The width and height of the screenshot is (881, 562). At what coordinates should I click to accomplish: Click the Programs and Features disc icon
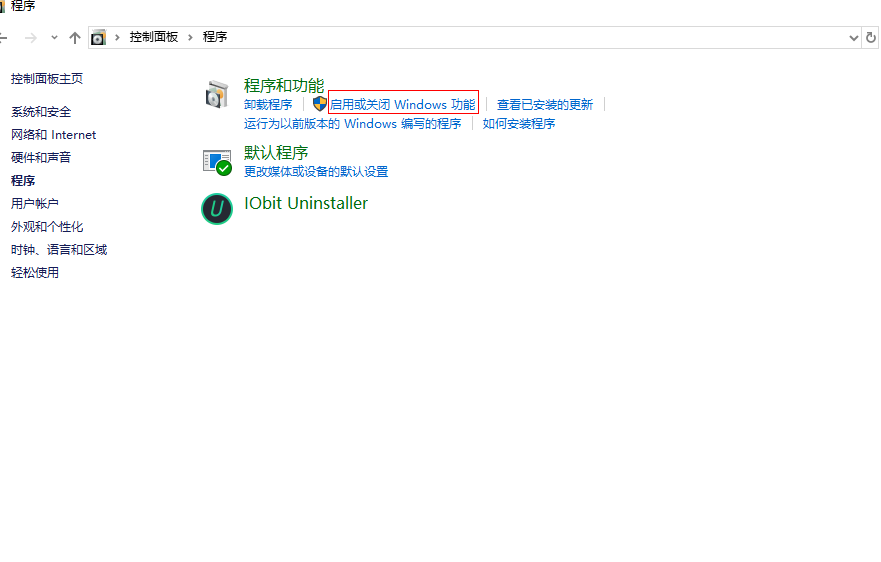[217, 94]
